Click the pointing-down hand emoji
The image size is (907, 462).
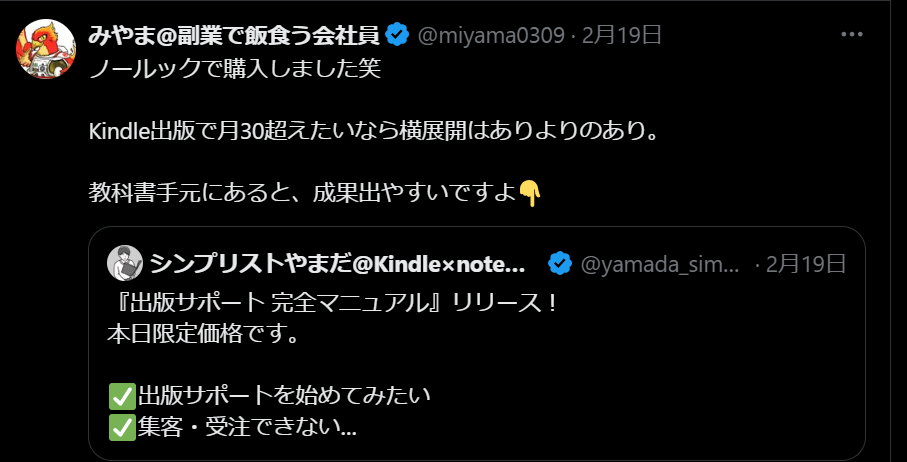pos(530,193)
